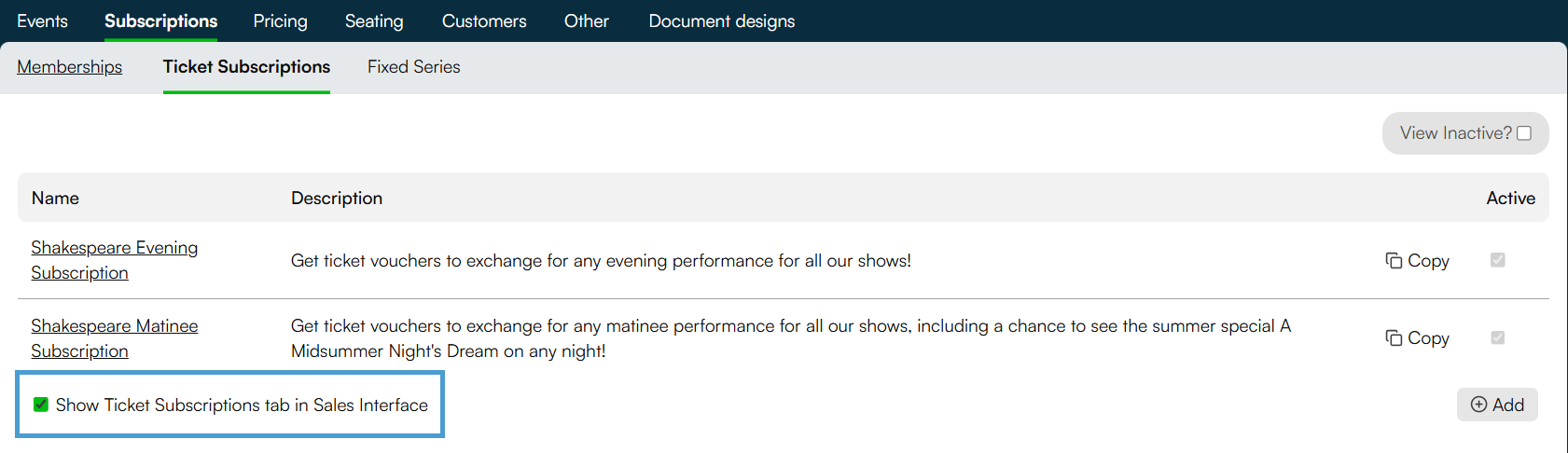Open the Fixed Series sub-tab
The image size is (1568, 453).
click(414, 66)
